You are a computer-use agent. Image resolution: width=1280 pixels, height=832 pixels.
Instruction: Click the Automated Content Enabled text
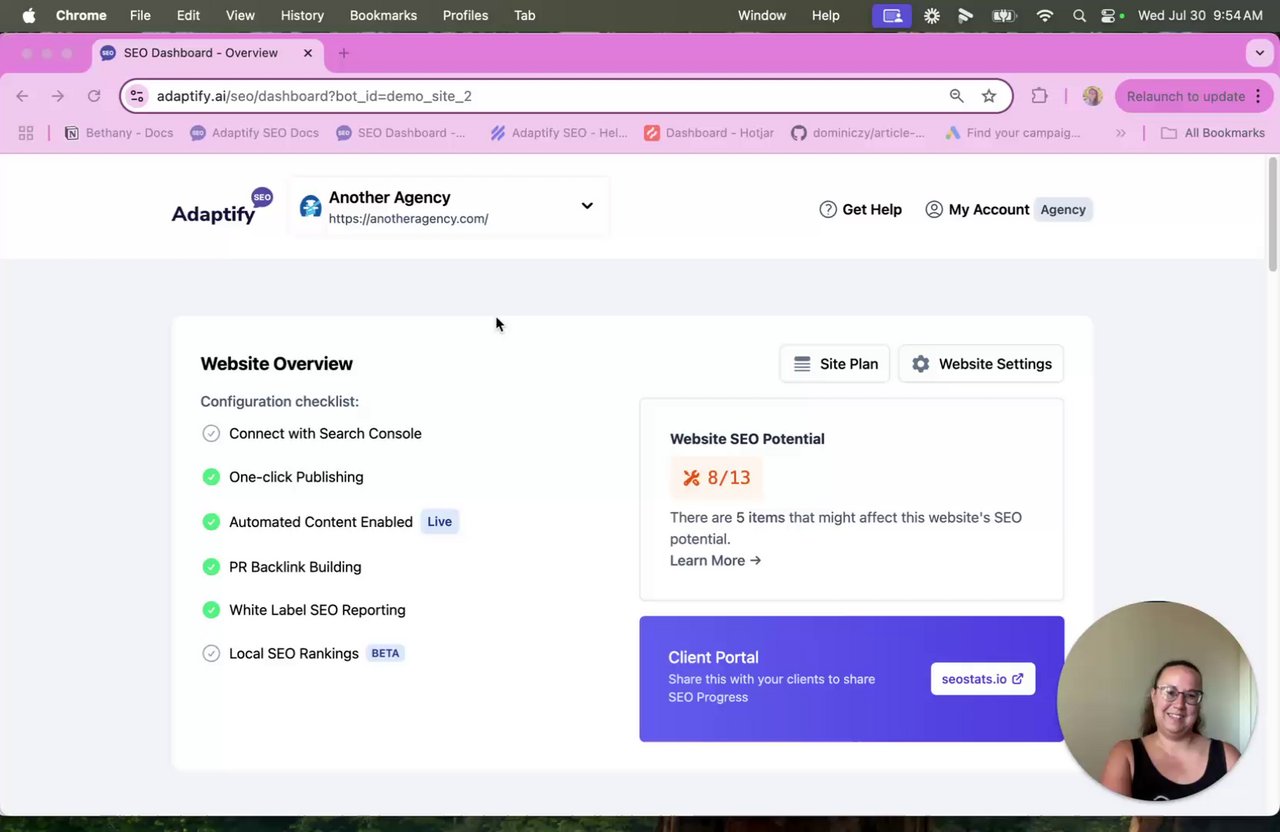(321, 522)
